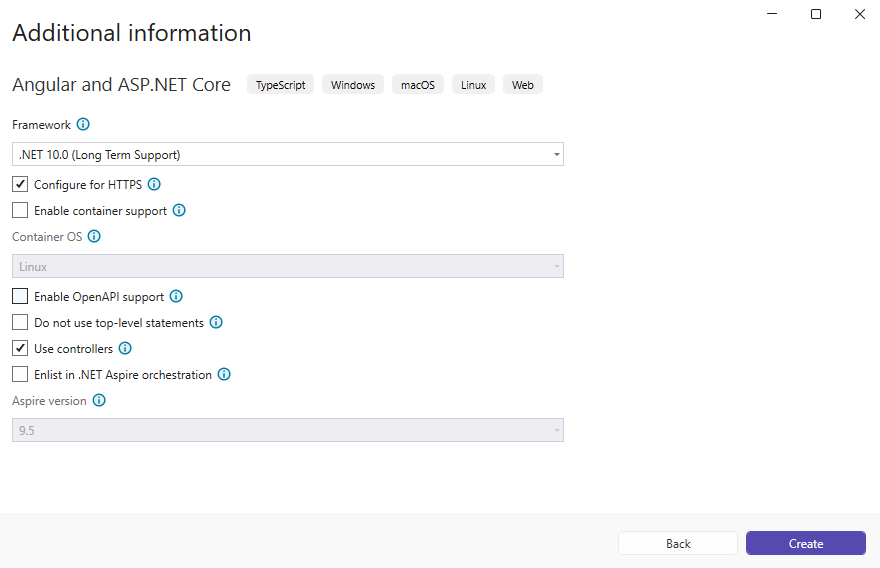Maximize the Additional information window
This screenshot has height=568, width=880.
816,14
